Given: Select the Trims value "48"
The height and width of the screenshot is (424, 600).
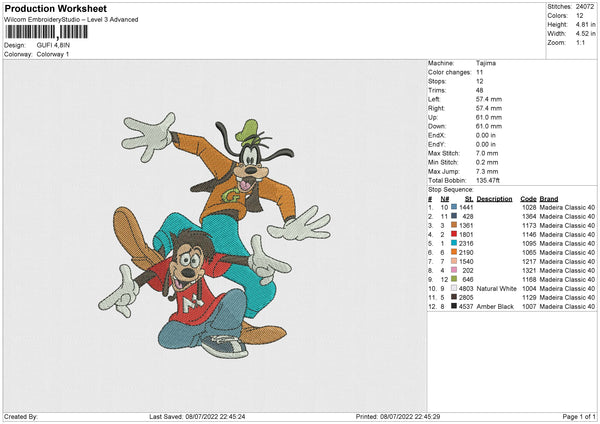Looking at the screenshot, I should [479, 90].
